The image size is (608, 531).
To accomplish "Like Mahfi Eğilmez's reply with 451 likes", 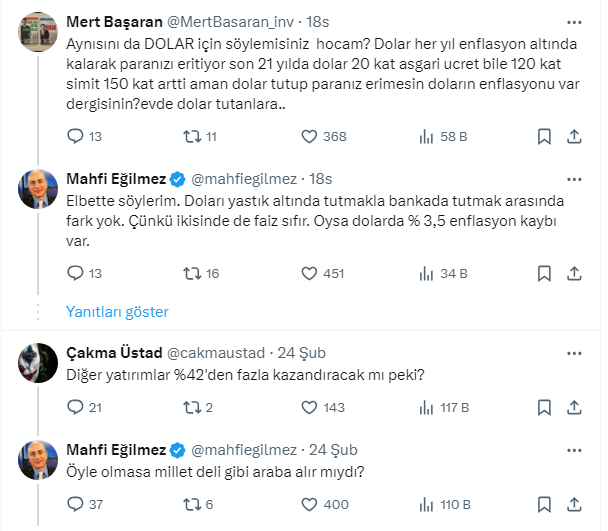I will (310, 272).
